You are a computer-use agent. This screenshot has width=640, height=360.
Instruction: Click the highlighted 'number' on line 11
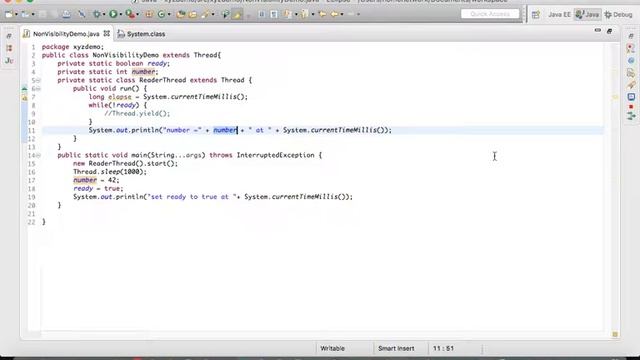pos(225,130)
